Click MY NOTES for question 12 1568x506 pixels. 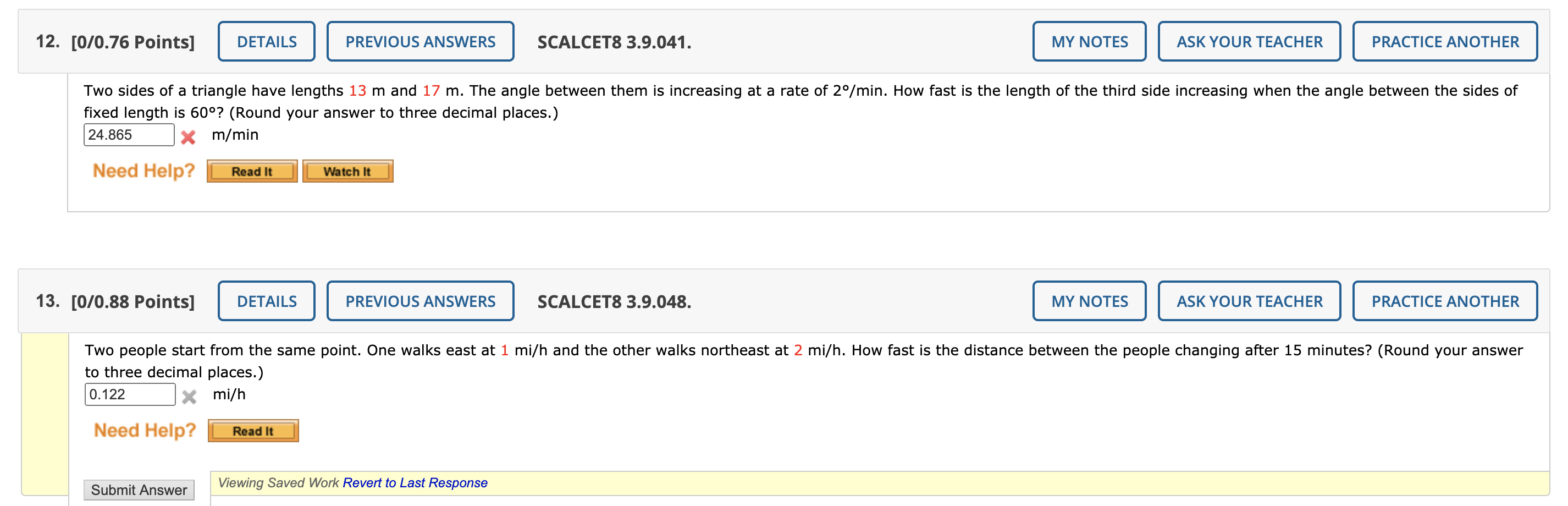pos(1089,41)
